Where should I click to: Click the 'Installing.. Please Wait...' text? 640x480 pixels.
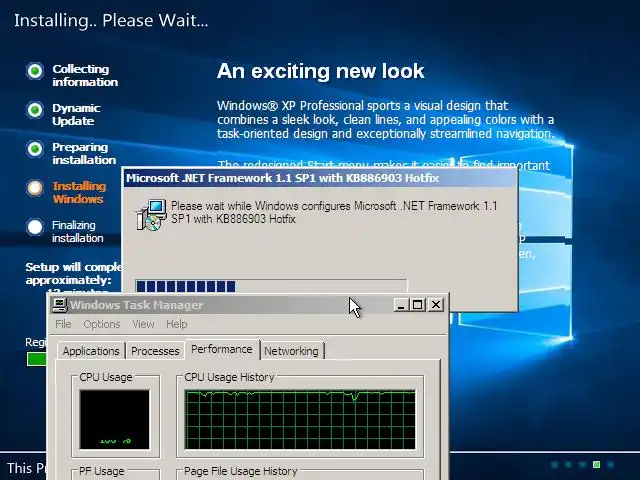click(111, 20)
